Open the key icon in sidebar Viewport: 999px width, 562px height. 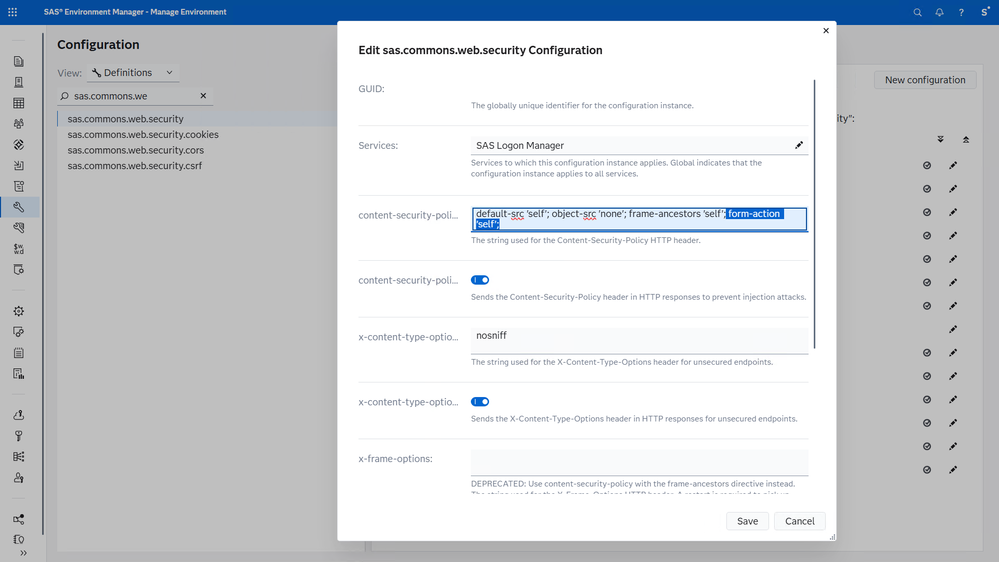click(18, 436)
